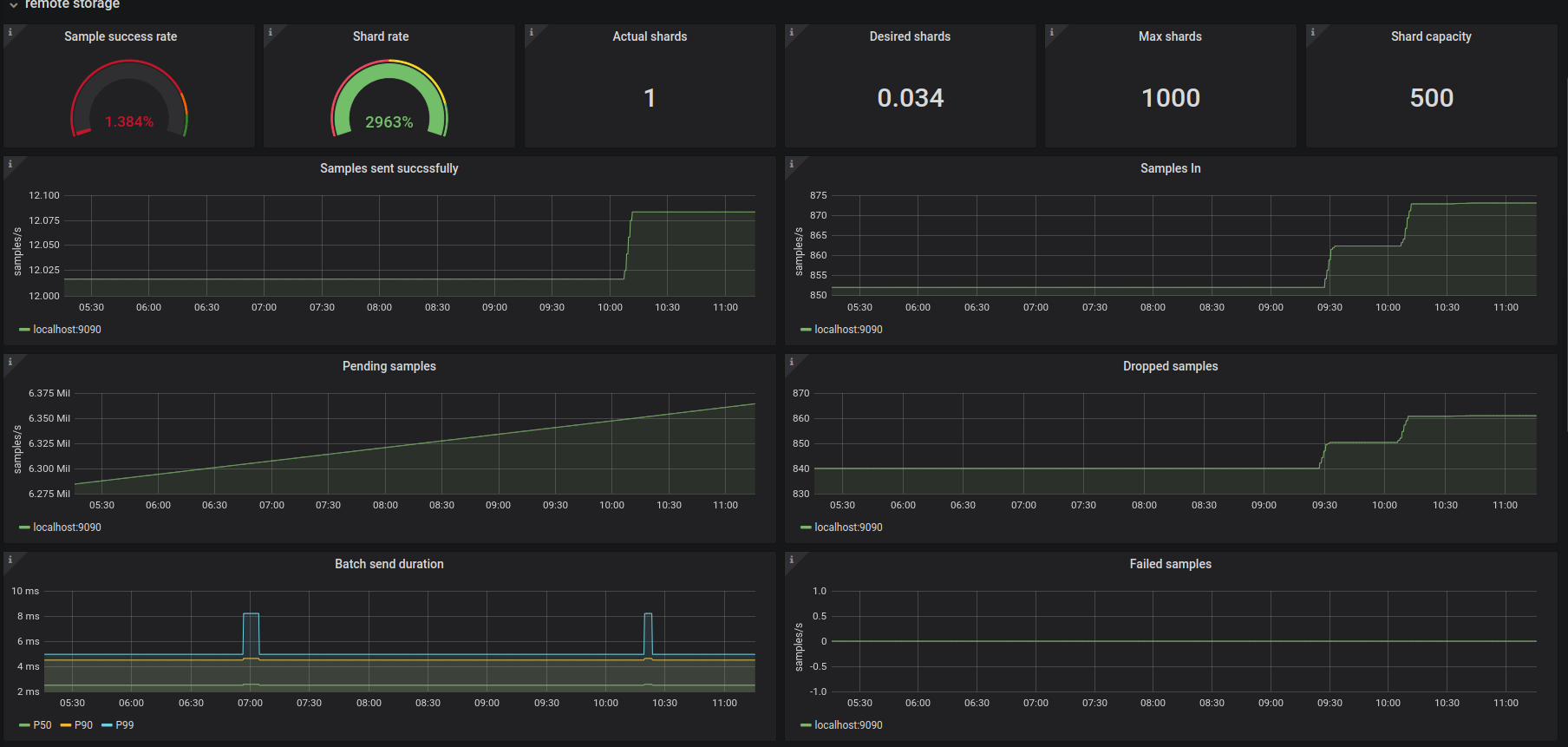Image resolution: width=1568 pixels, height=747 pixels.
Task: Open Samples sent succssfully panel title menu
Action: coord(389,168)
